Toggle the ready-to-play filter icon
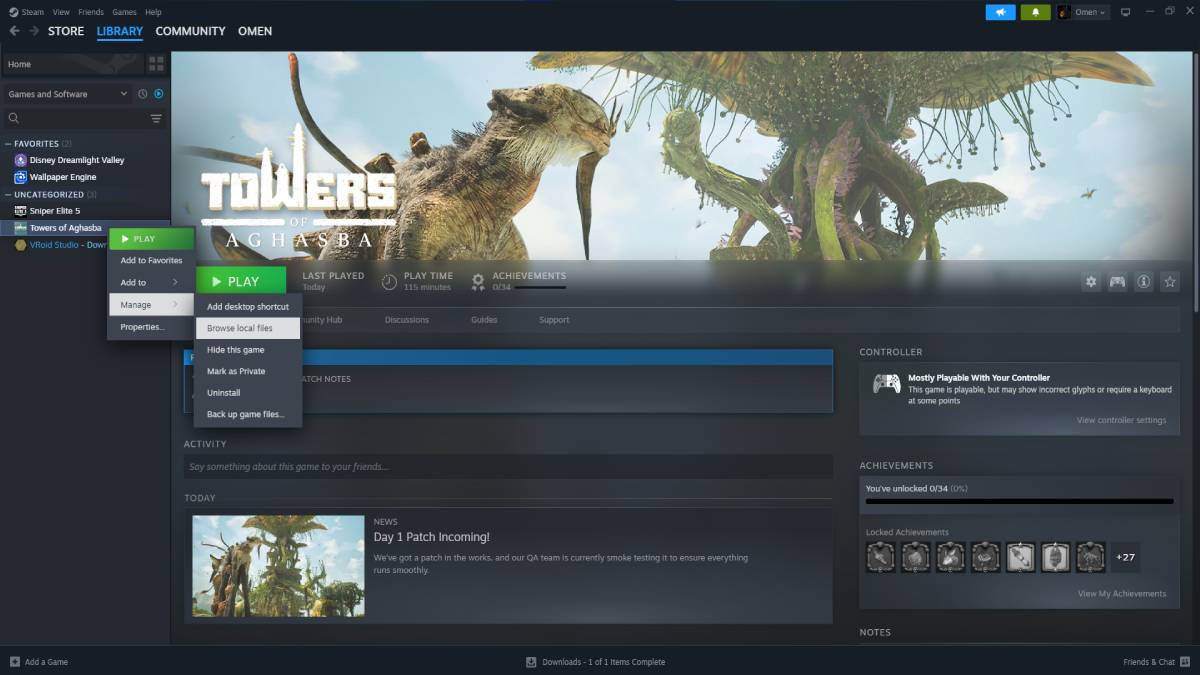This screenshot has height=675, width=1200. [x=158, y=94]
